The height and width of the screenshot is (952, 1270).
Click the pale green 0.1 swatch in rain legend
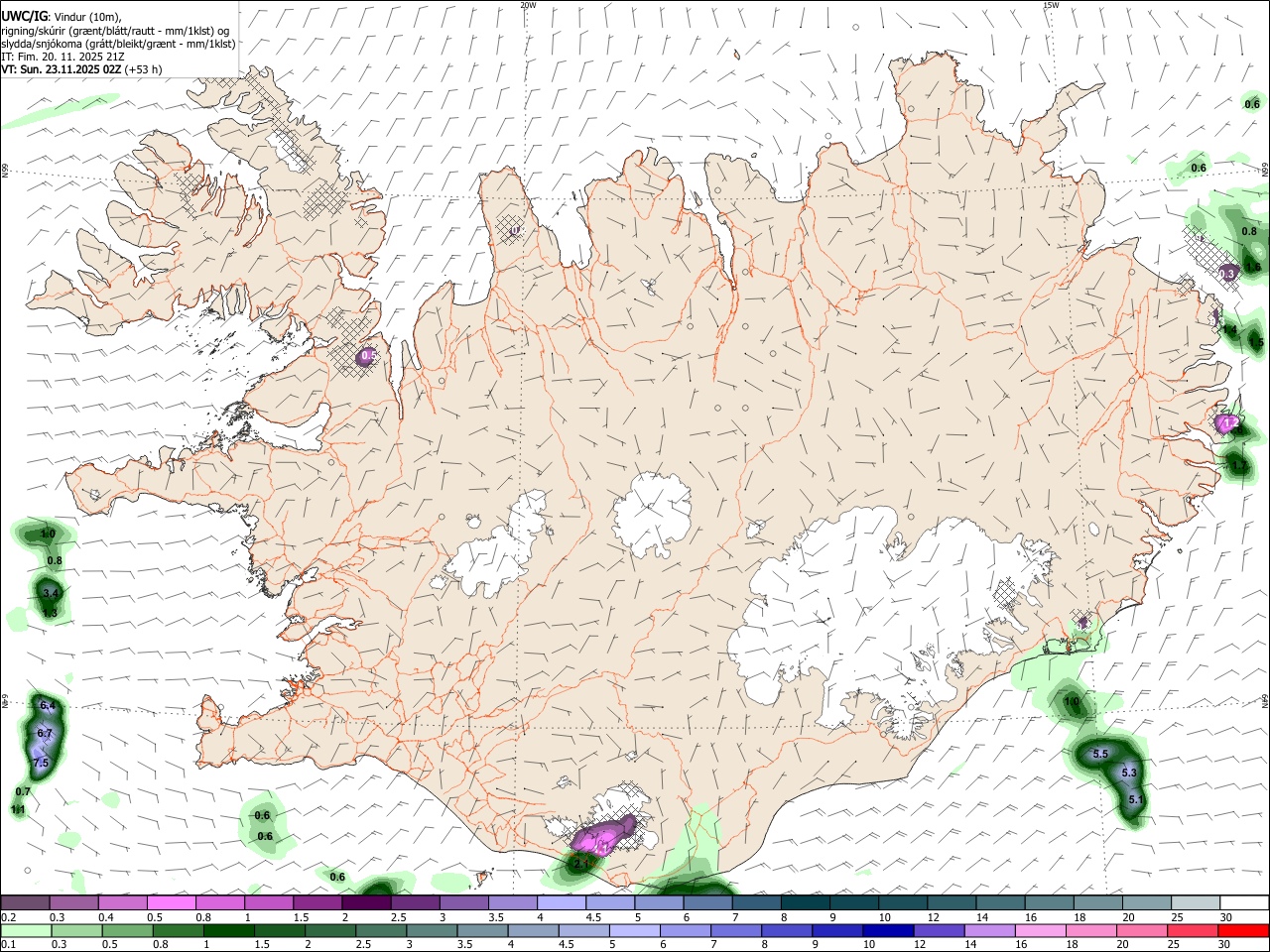pyautogui.click(x=26, y=930)
